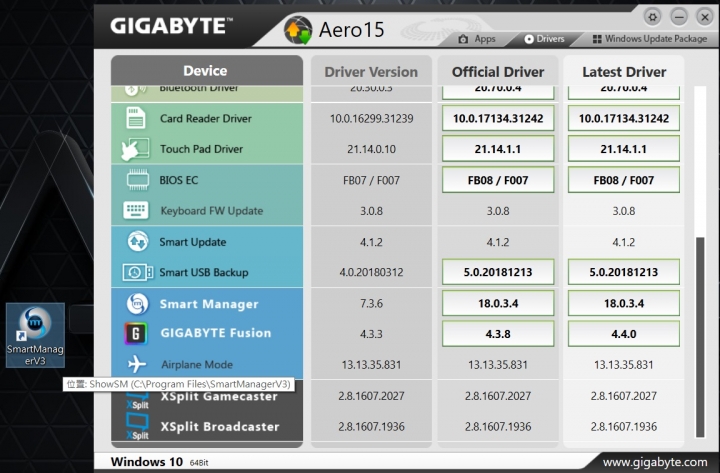Minimize the Smart Update window
Viewport: 720px width, 473px height.
click(679, 17)
